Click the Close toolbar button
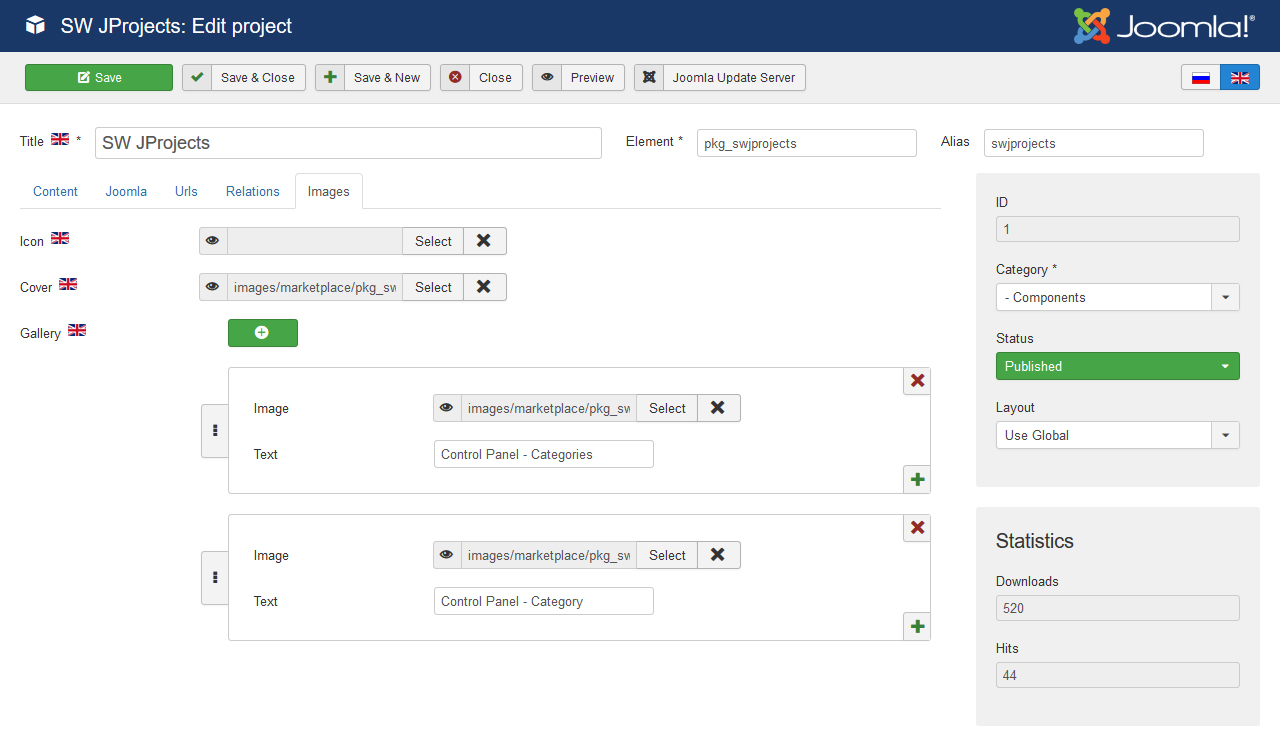The height and width of the screenshot is (747, 1280). 481,78
